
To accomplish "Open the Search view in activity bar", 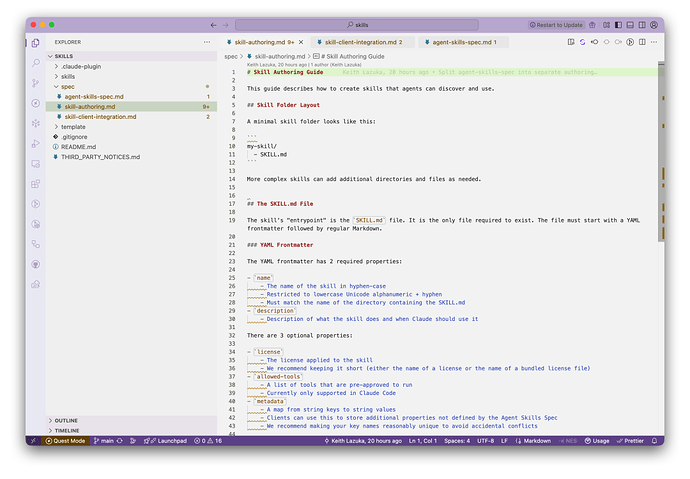I will pyautogui.click(x=36, y=62).
